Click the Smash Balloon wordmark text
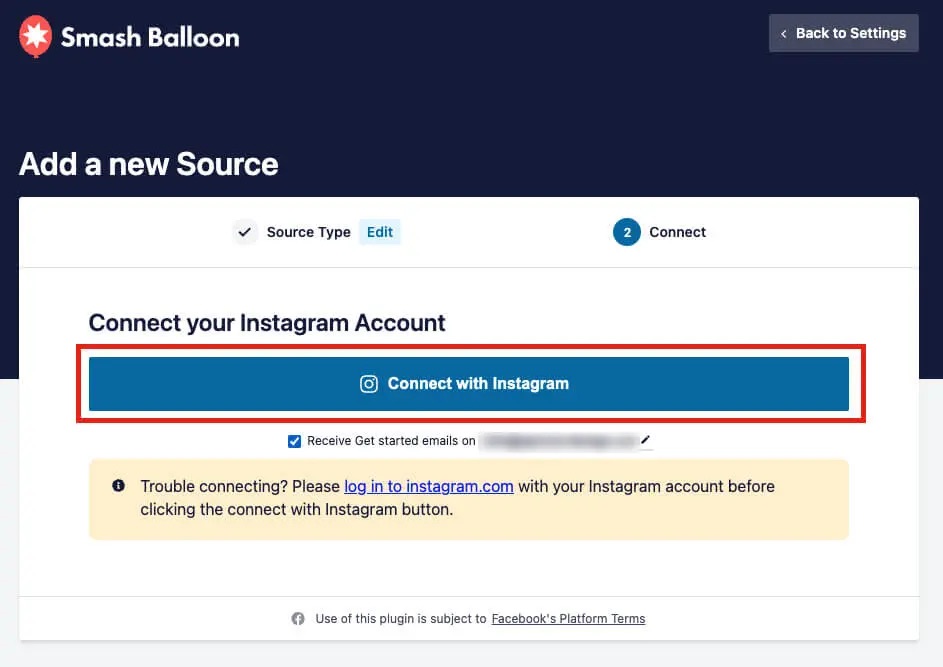Viewport: 943px width, 667px height. coord(150,37)
